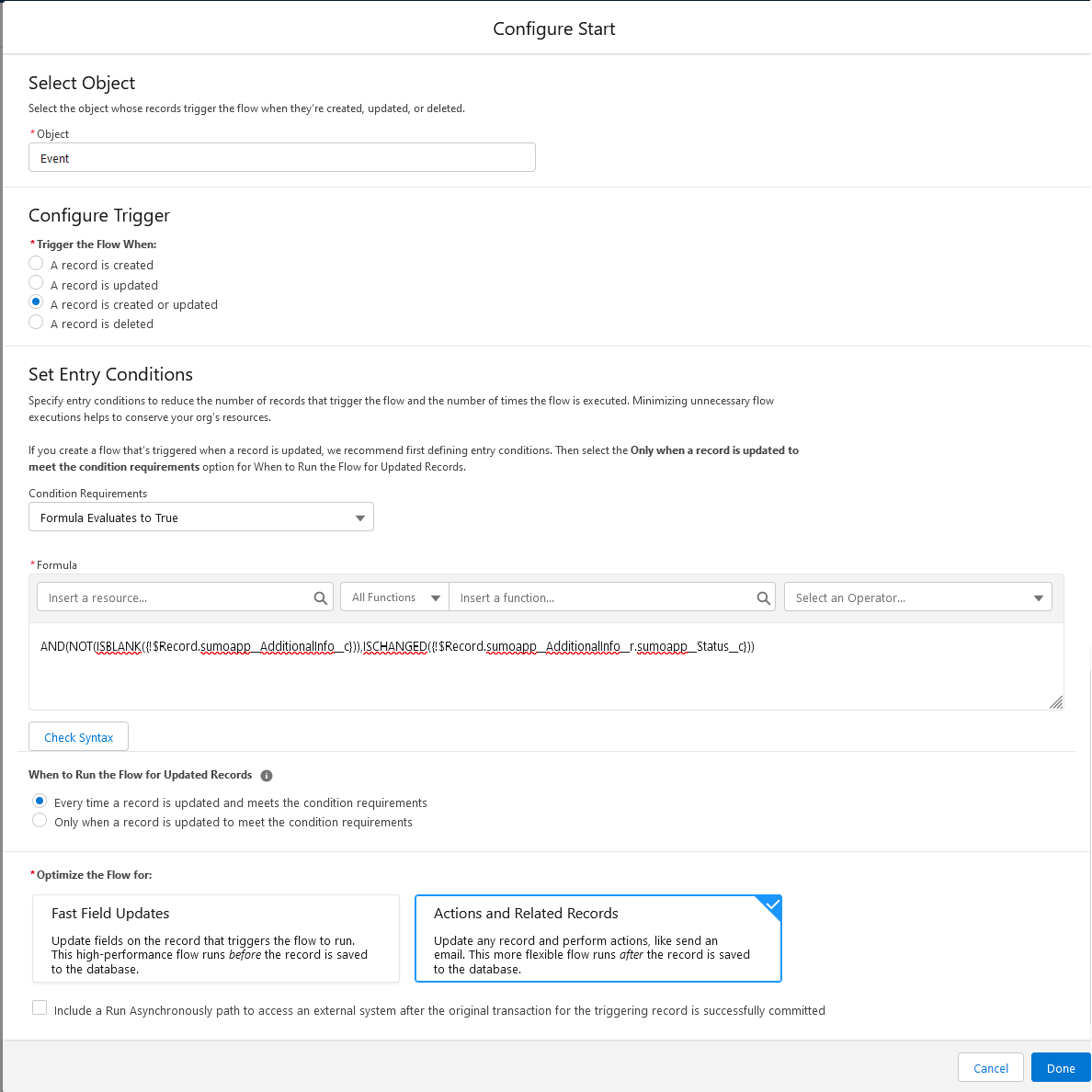The width and height of the screenshot is (1092, 1092).
Task: Expand the All Functions category dropdown
Action: pos(395,597)
